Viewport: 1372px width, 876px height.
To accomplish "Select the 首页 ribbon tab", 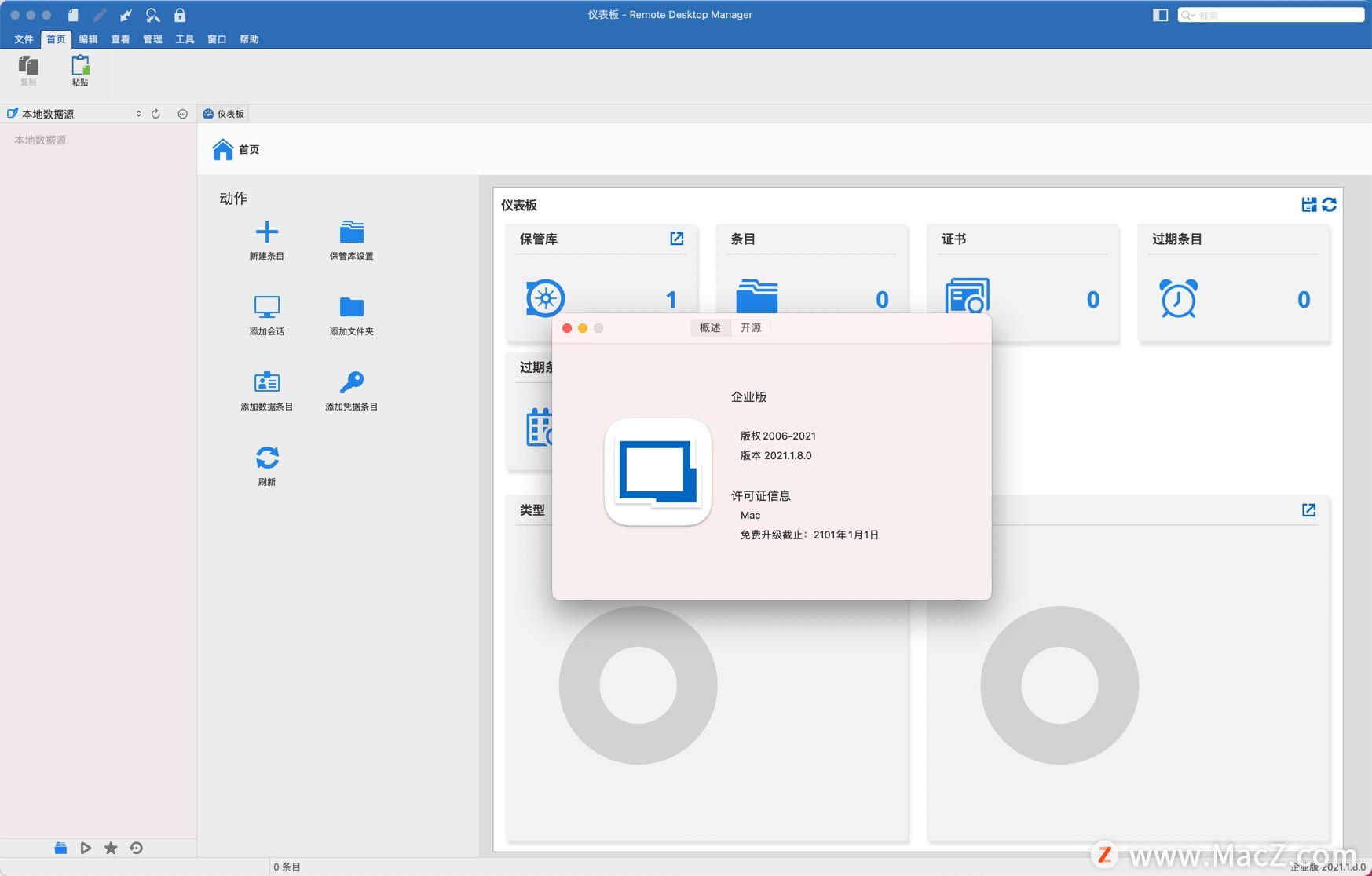I will pos(56,39).
